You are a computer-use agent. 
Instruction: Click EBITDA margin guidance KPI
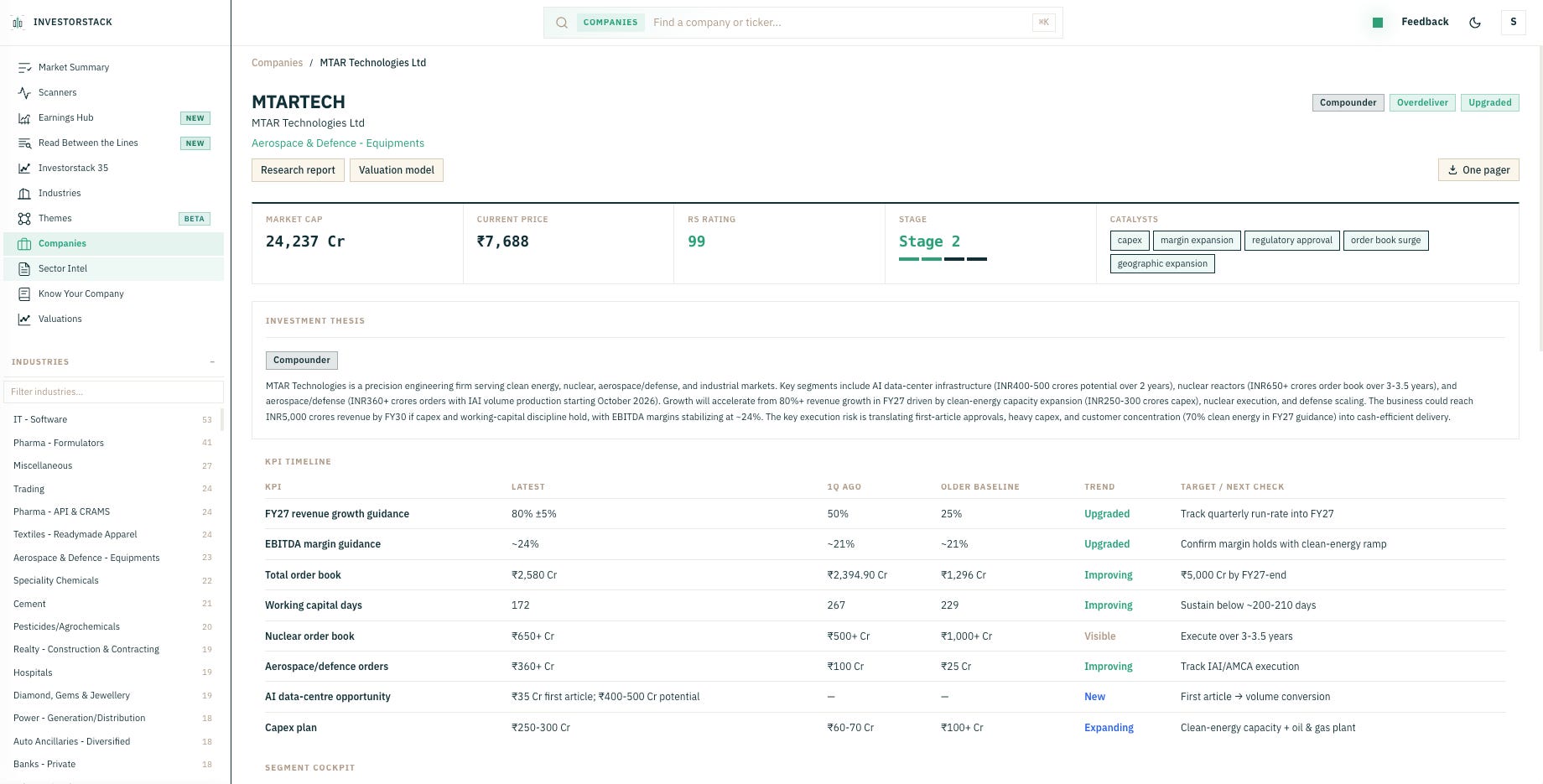323,544
